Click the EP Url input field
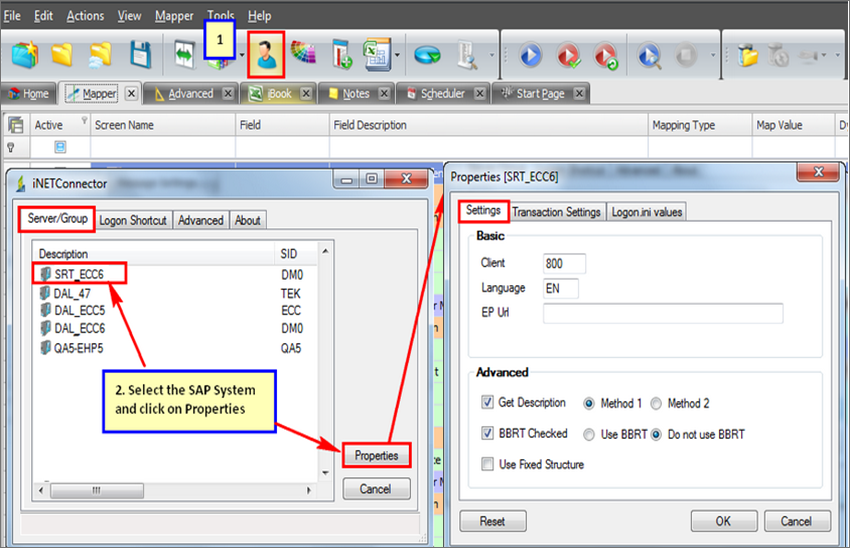Image resolution: width=850 pixels, height=548 pixels. coord(663,313)
